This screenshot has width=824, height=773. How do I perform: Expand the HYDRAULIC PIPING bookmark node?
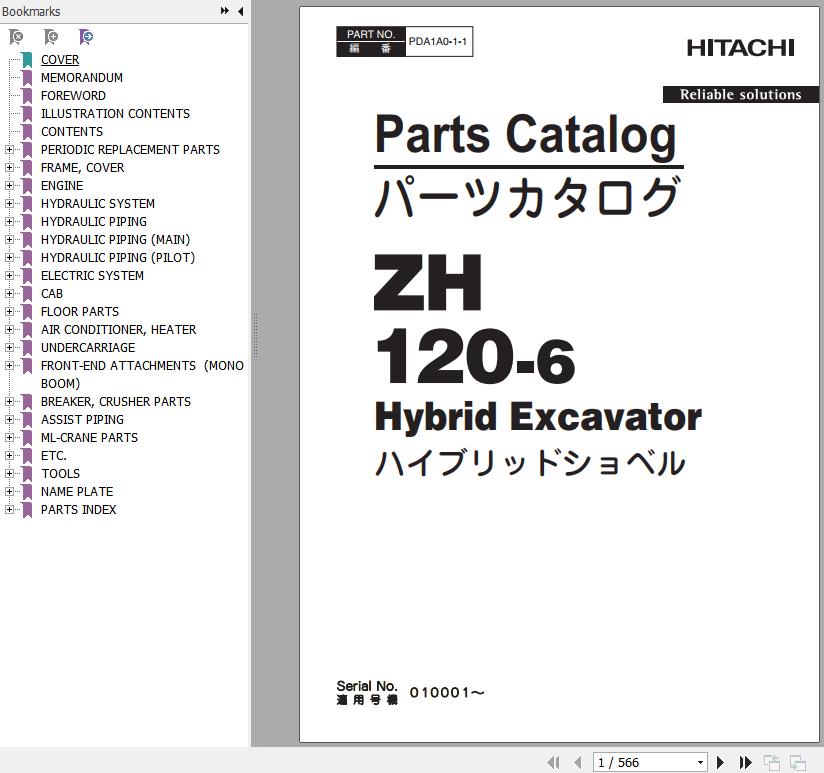click(x=9, y=222)
